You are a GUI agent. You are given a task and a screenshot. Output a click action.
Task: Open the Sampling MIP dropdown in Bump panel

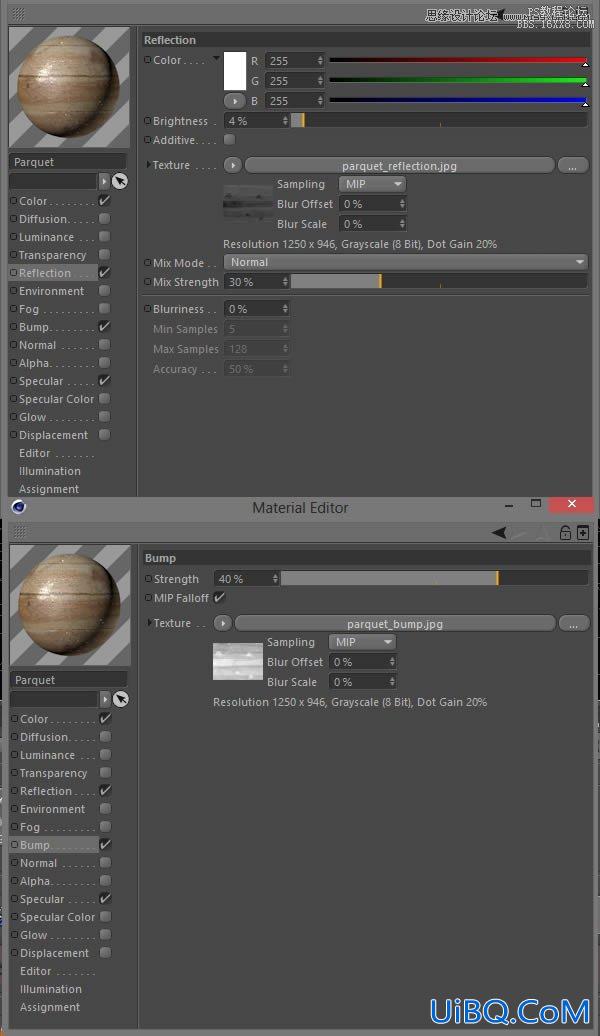coord(363,642)
